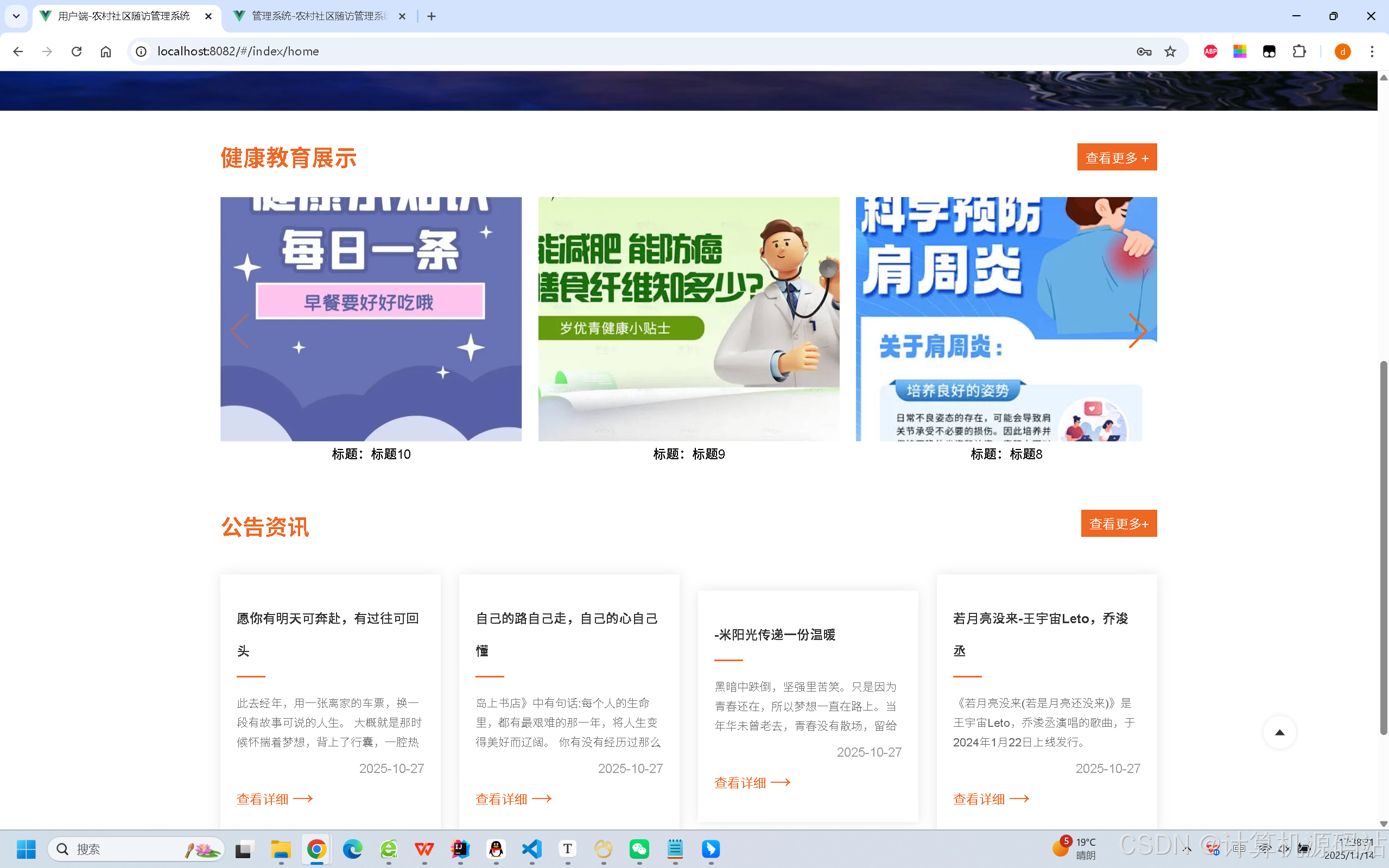Close the 管理系统-农村社区随访管理系统 tab
Screen dimensions: 1389x868
(402, 17)
